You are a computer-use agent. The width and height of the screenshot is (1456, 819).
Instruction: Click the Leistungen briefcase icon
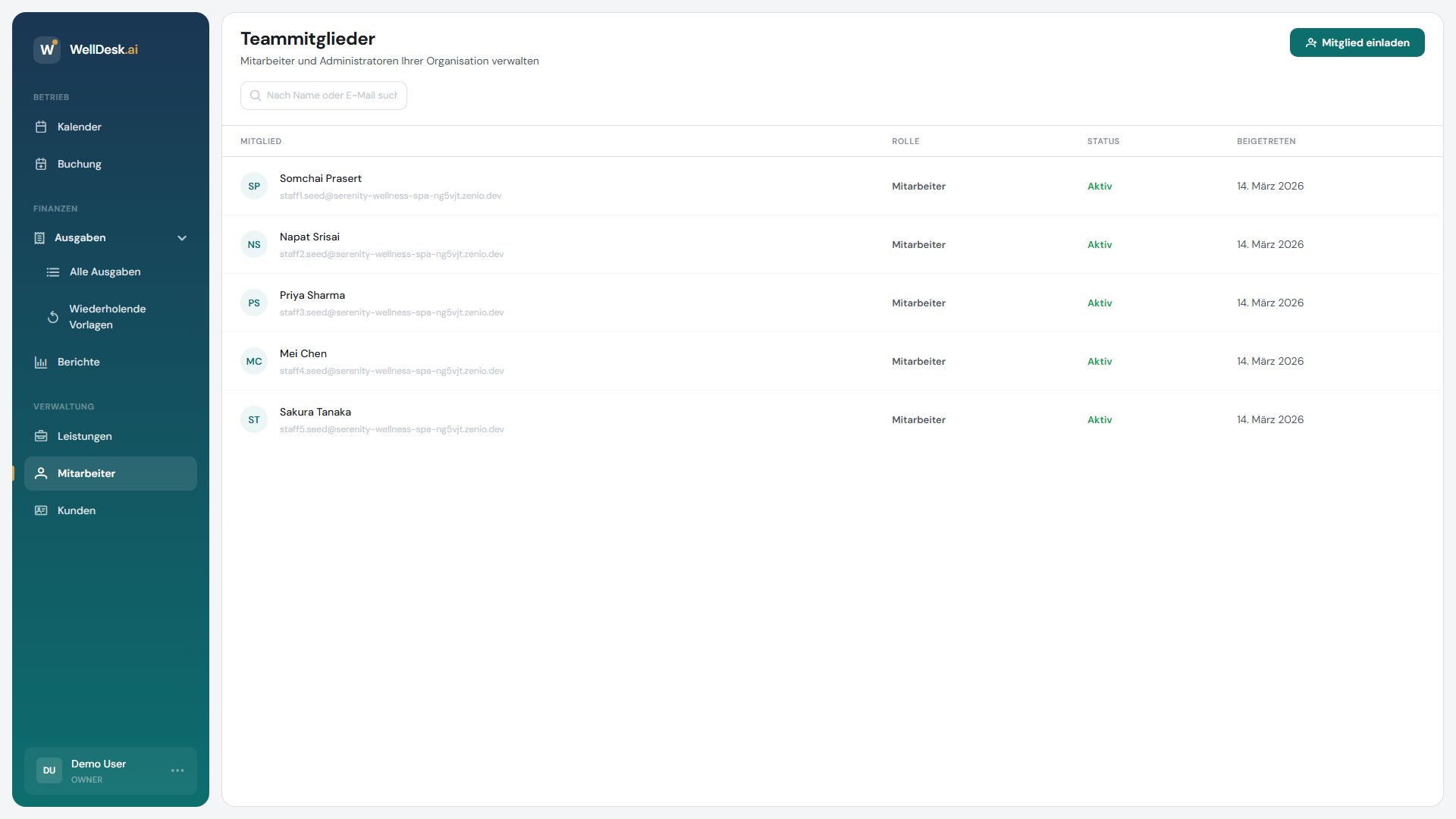pos(41,436)
